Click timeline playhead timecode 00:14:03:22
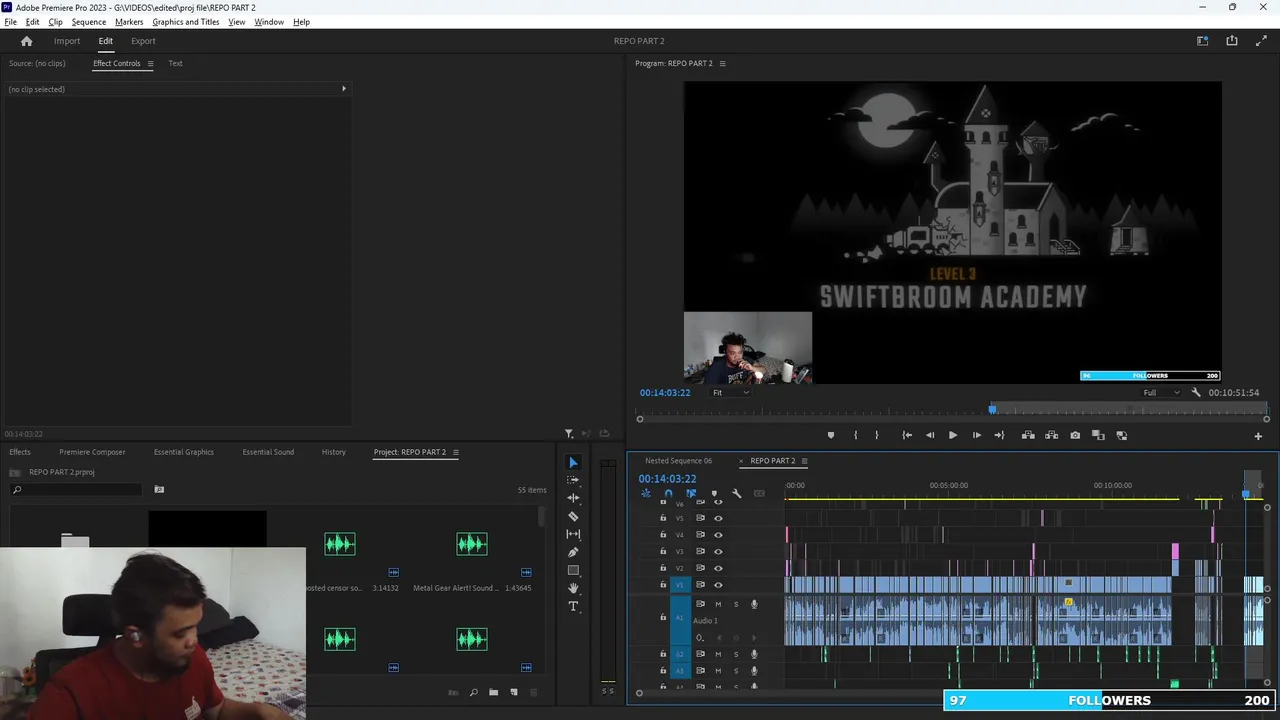The image size is (1280, 720). tap(667, 479)
